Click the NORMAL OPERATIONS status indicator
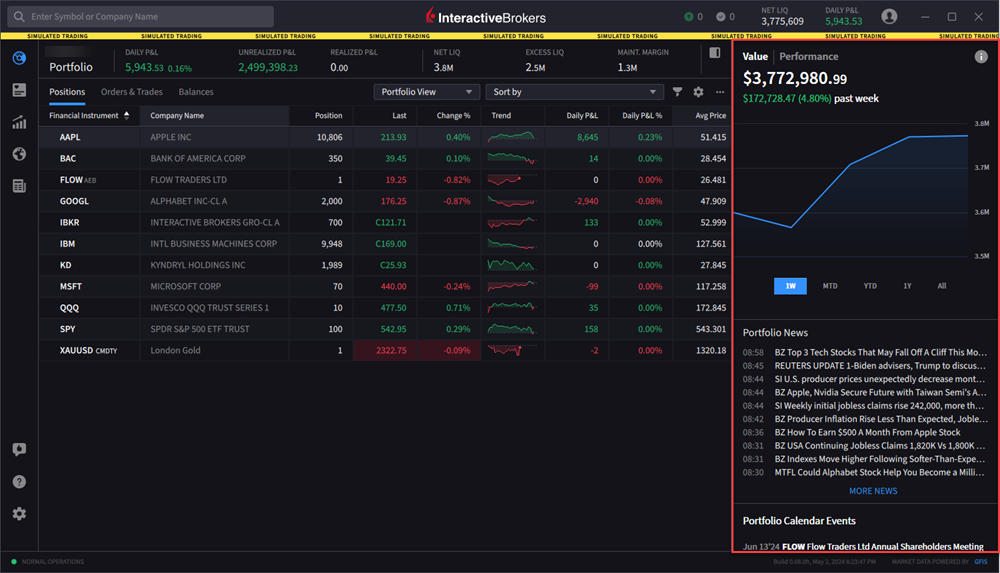 [x=48, y=562]
